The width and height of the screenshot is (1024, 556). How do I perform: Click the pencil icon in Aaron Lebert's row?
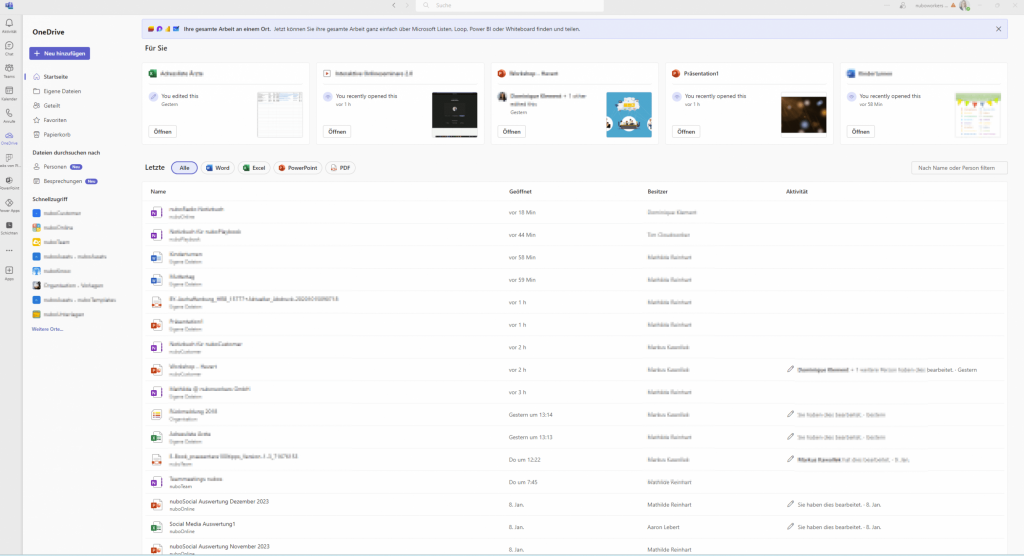click(790, 526)
